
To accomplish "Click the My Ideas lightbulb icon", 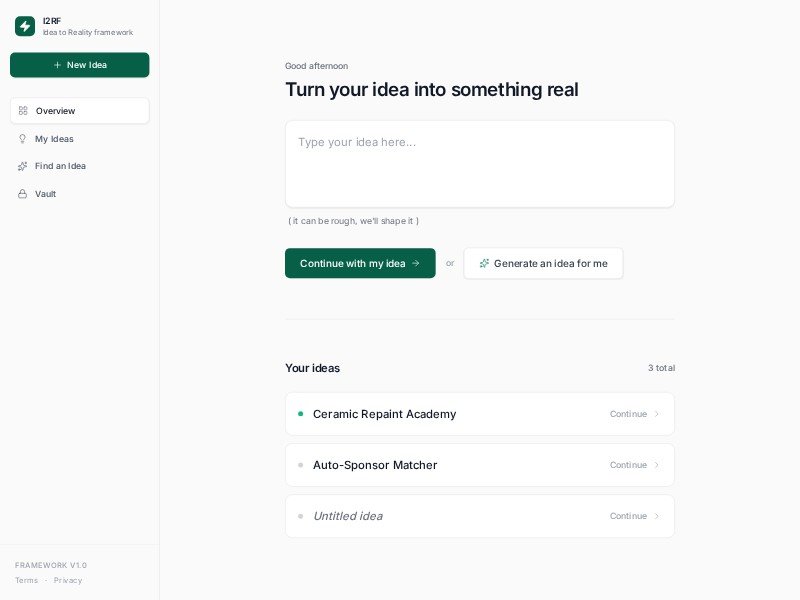I will pos(22,139).
